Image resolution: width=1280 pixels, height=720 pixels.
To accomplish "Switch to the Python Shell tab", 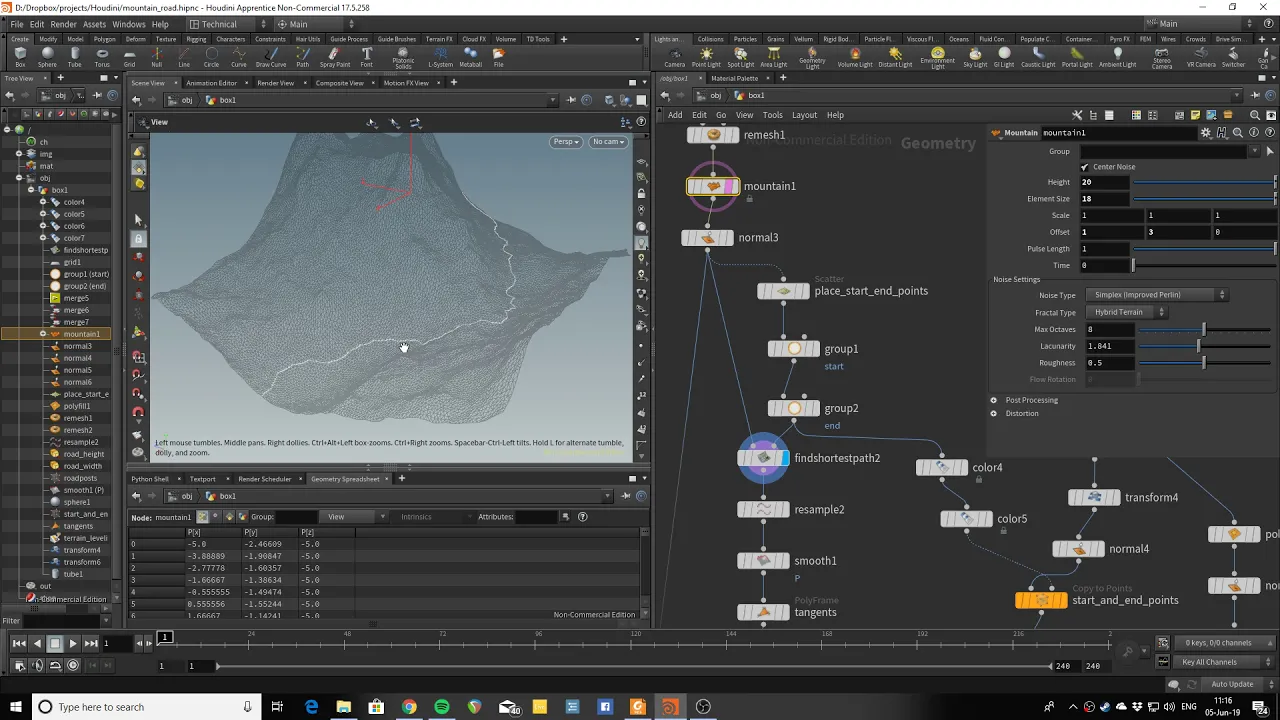I will tap(150, 479).
